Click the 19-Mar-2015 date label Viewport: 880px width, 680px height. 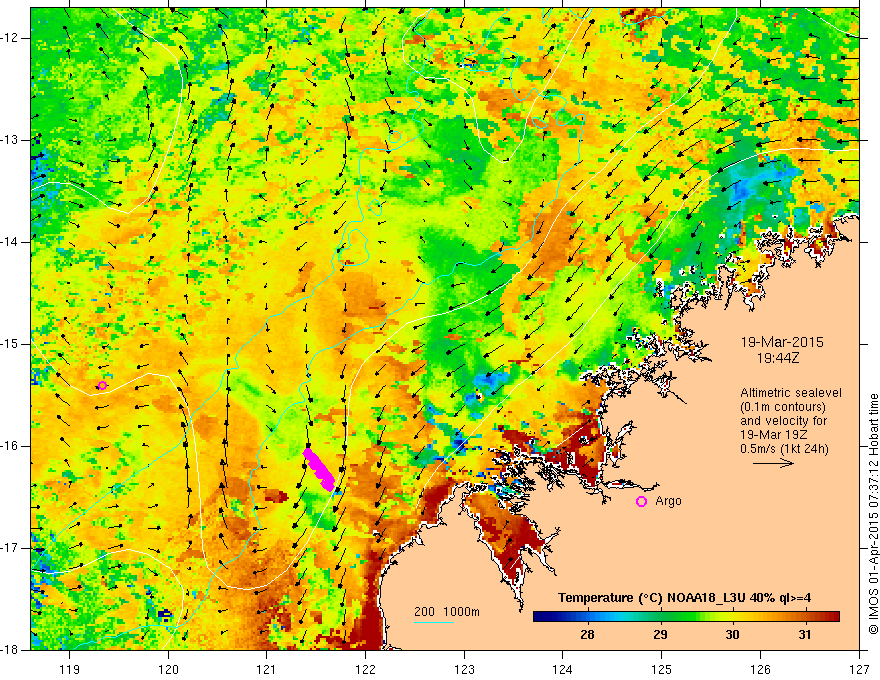coord(782,342)
